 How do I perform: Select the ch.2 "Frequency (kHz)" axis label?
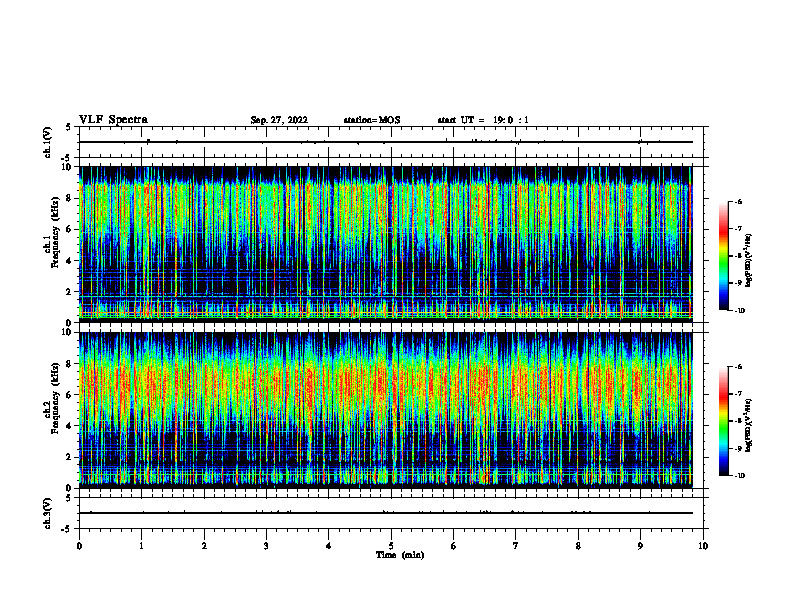point(55,398)
